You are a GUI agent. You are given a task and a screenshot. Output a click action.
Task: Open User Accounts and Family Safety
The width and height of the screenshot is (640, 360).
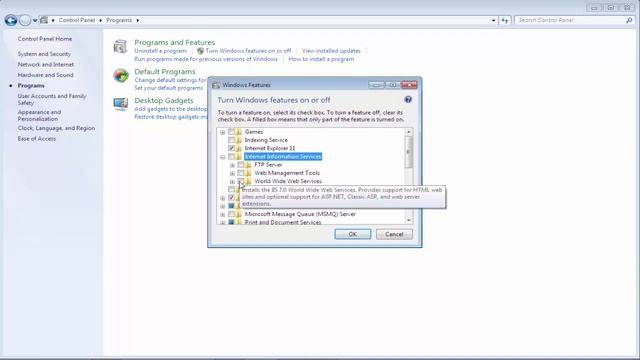(52, 99)
